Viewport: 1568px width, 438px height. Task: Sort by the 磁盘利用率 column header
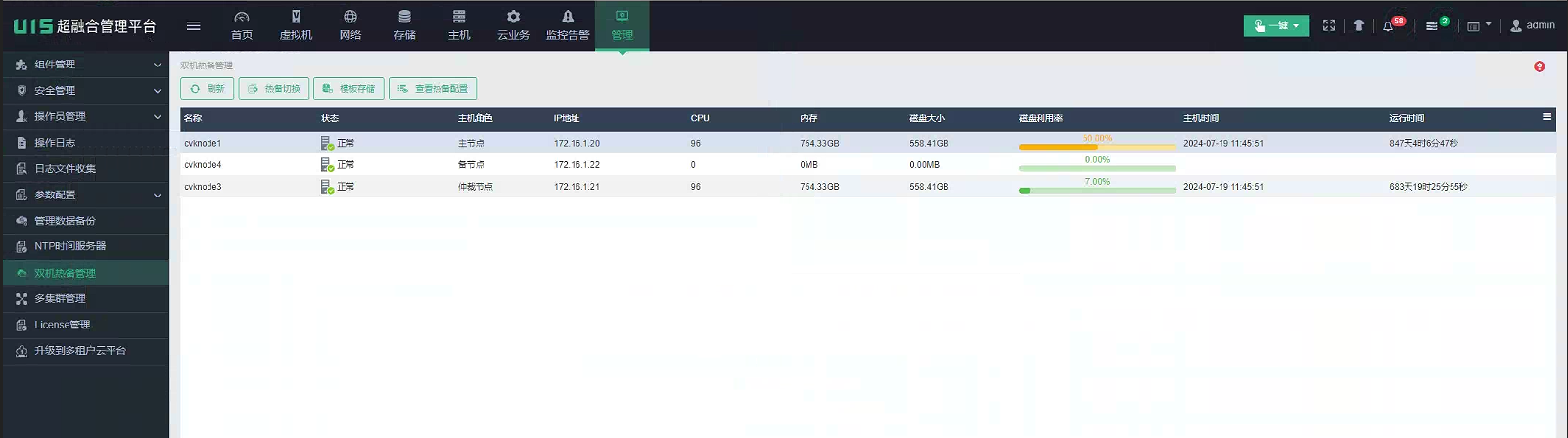point(1040,118)
